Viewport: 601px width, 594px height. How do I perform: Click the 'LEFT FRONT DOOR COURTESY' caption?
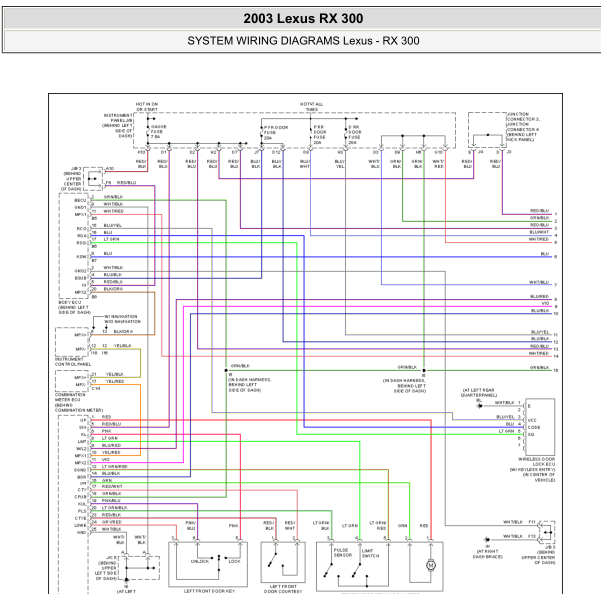coord(283,589)
